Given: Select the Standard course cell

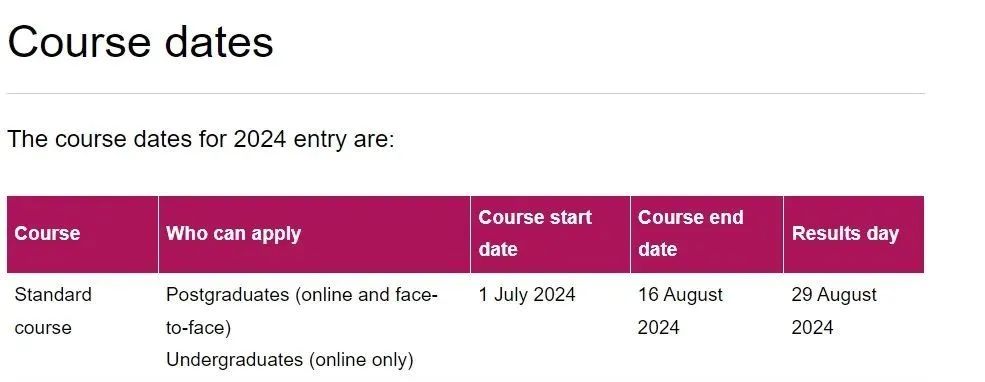Looking at the screenshot, I should pos(53,311).
